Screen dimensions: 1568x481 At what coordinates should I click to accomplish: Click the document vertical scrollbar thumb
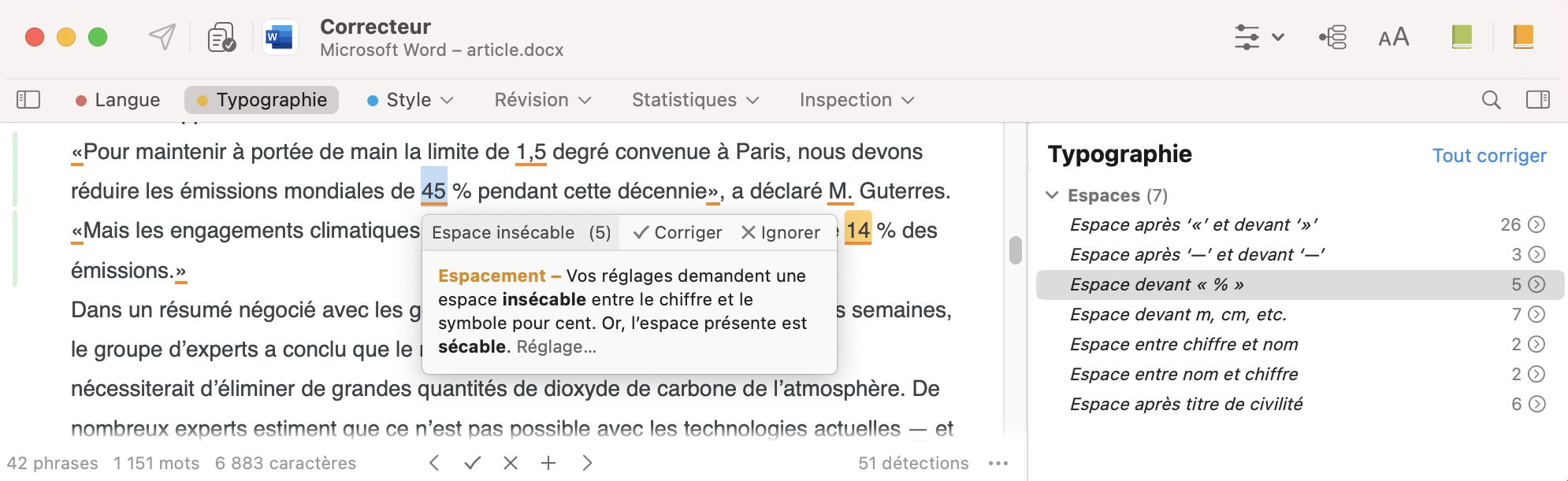pos(1016,250)
